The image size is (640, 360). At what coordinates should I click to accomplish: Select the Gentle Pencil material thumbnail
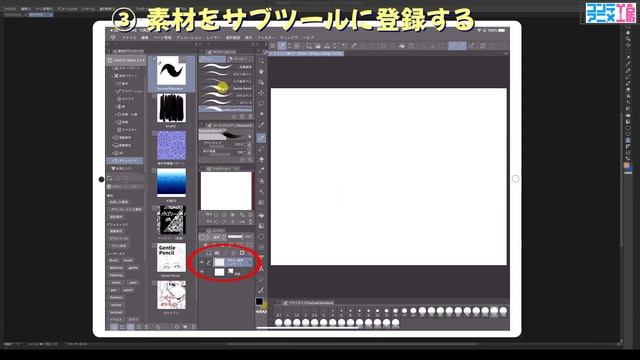click(171, 258)
